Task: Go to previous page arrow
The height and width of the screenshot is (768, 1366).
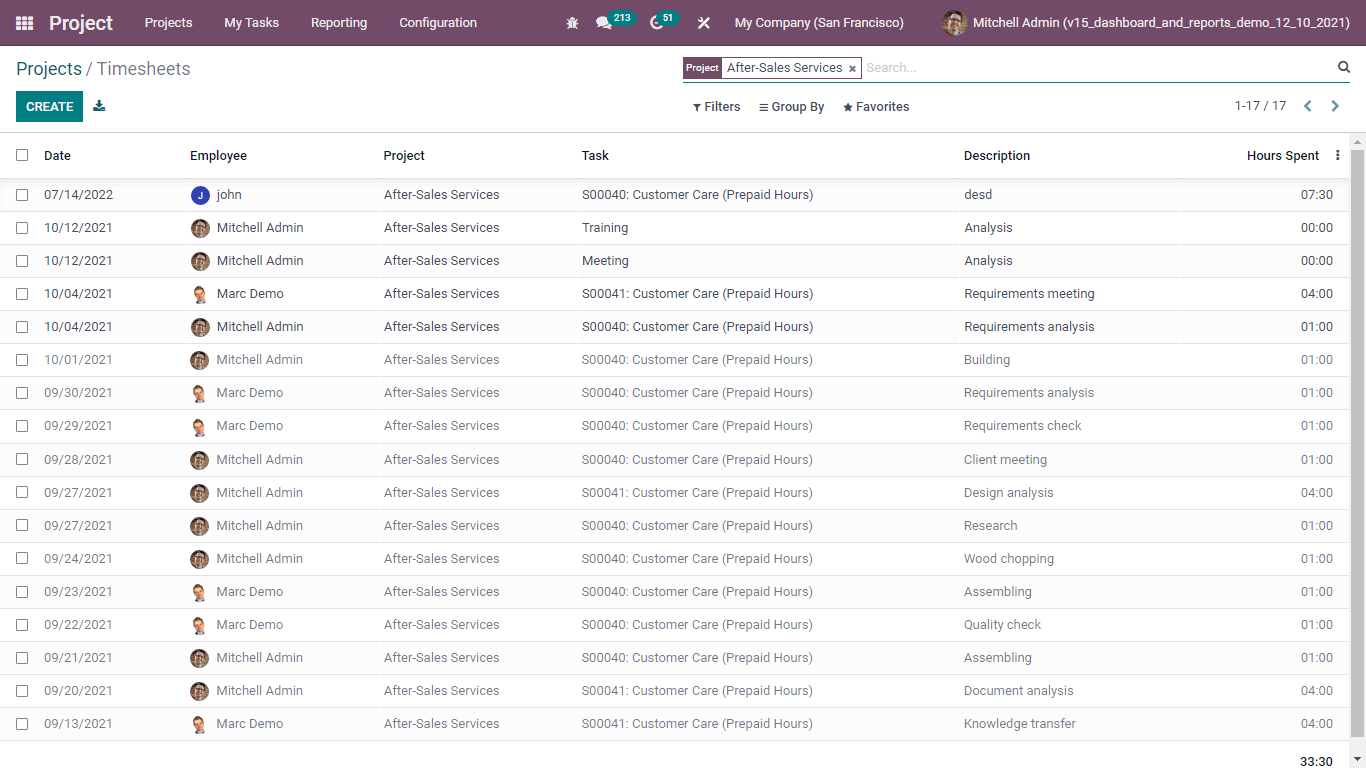Action: coord(1307,106)
